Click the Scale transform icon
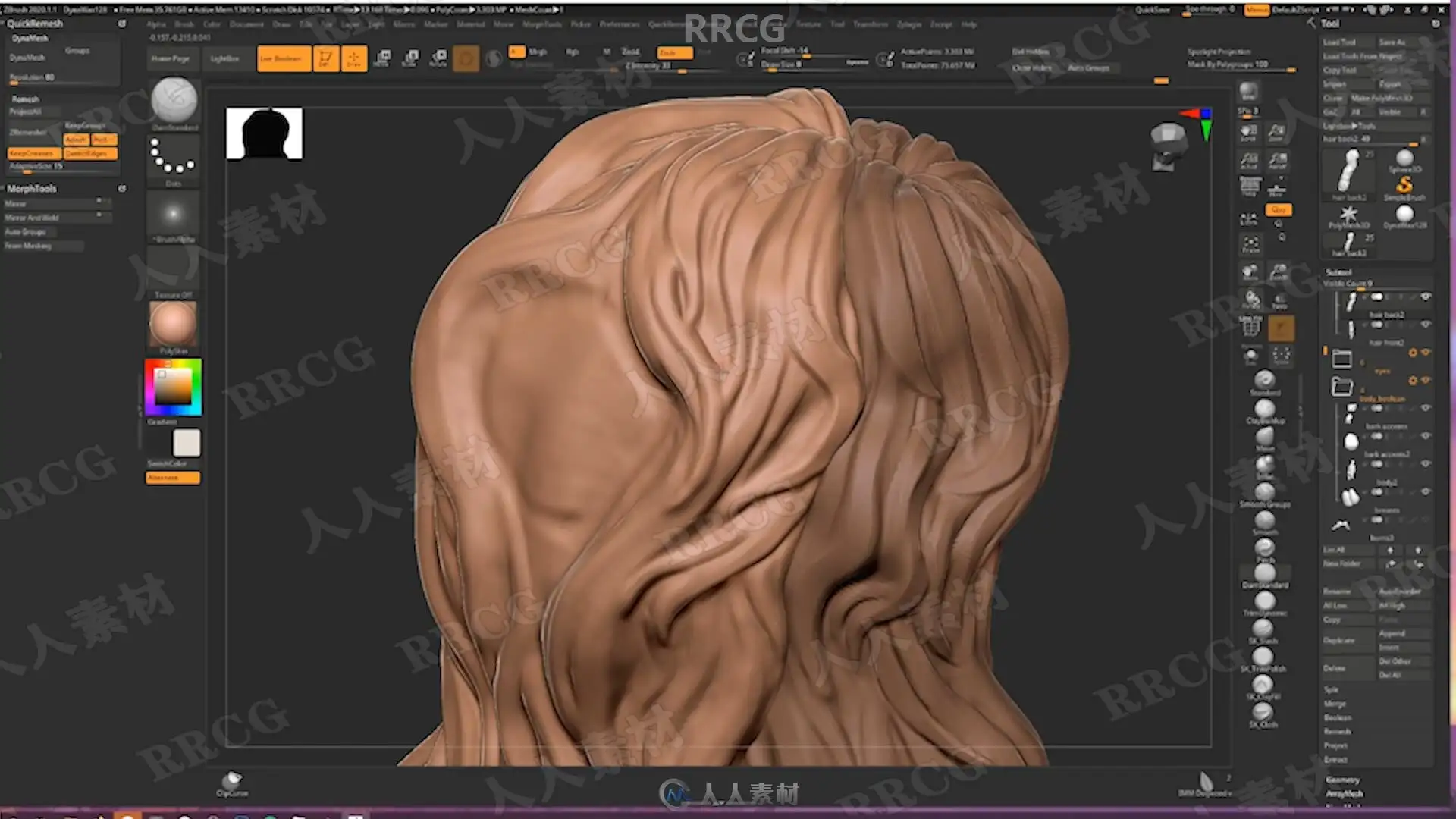Image resolution: width=1456 pixels, height=819 pixels. pyautogui.click(x=411, y=58)
